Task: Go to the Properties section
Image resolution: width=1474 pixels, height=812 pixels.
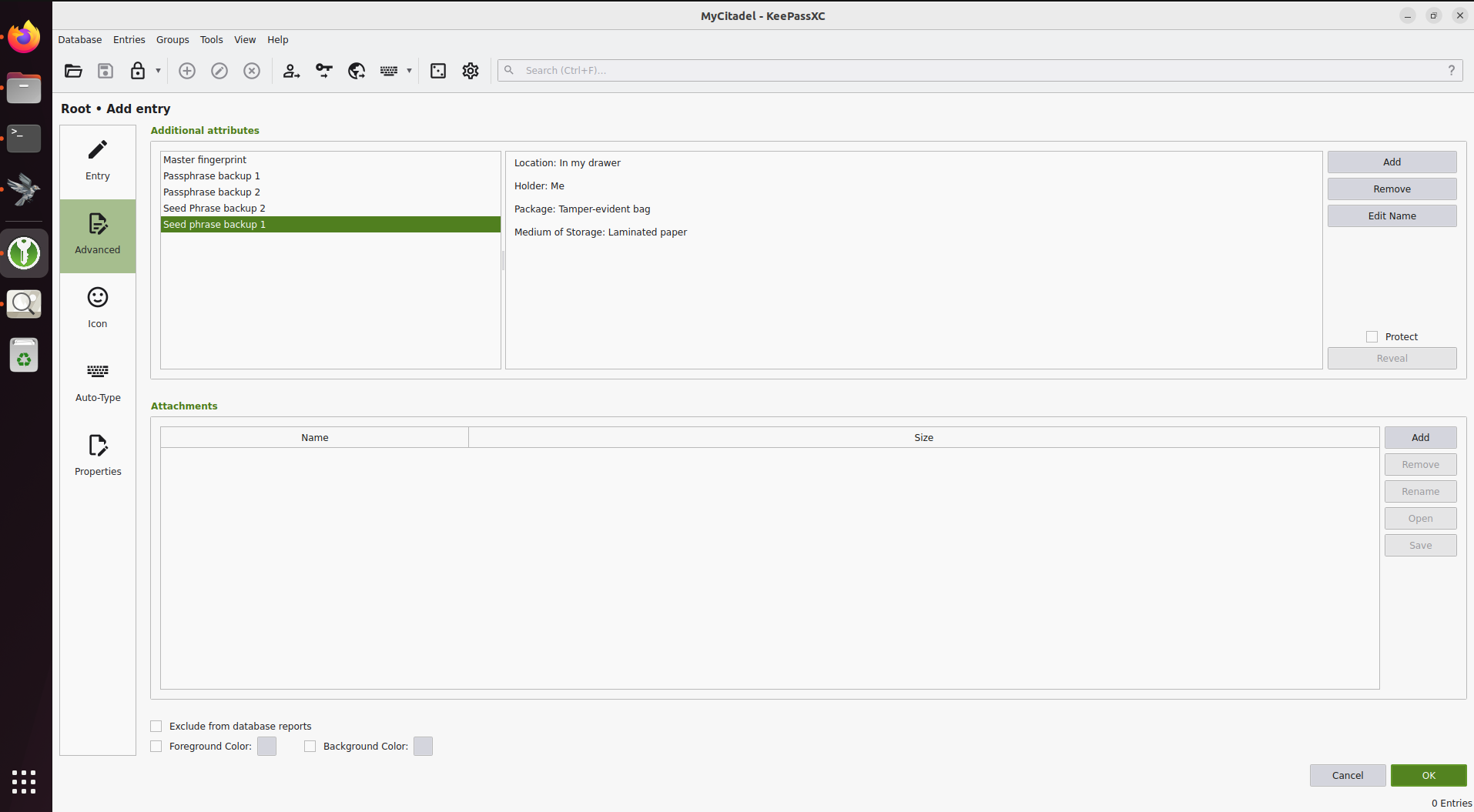Action: pos(98,458)
